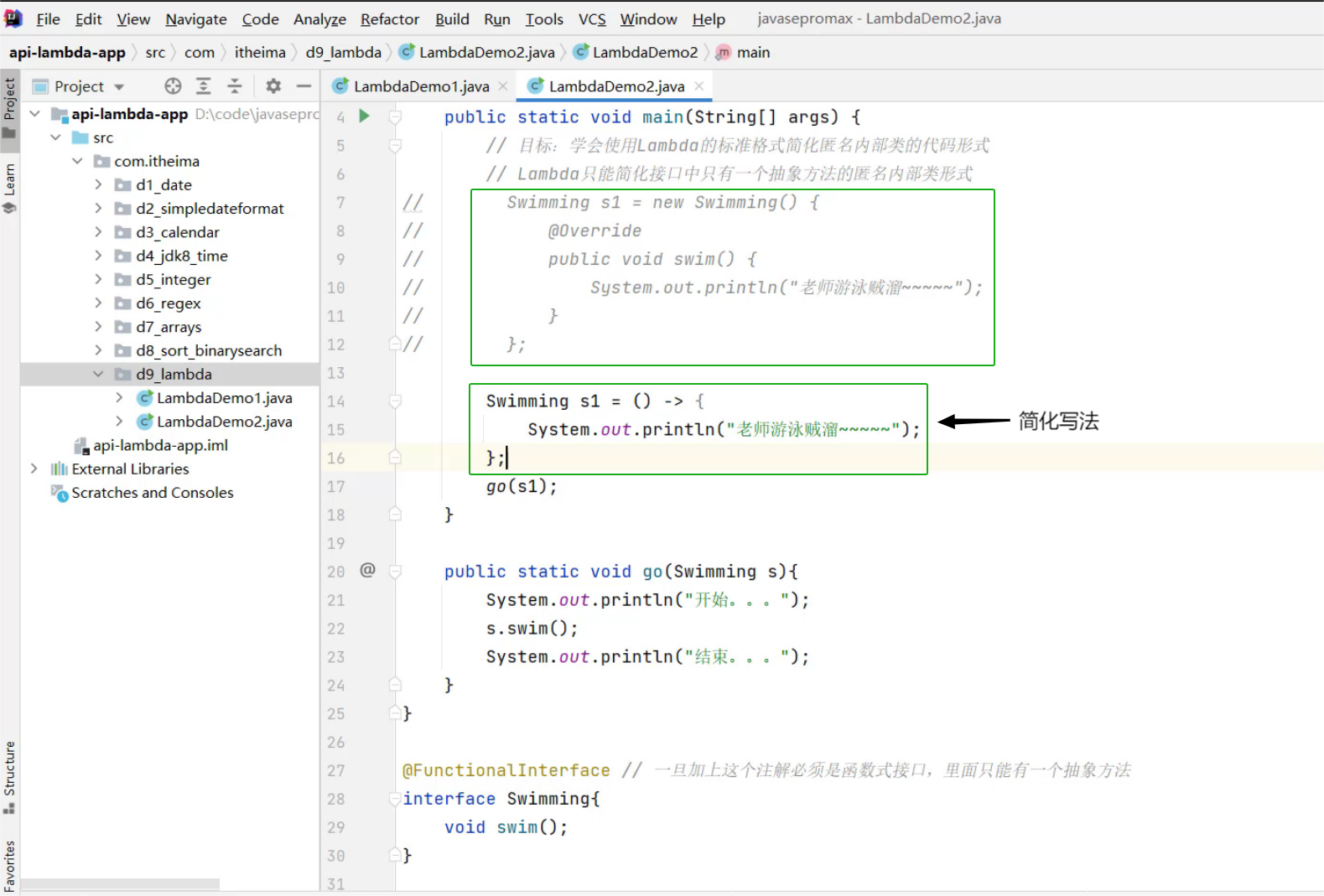
Task: Open the Navigate menu
Action: pyautogui.click(x=196, y=18)
